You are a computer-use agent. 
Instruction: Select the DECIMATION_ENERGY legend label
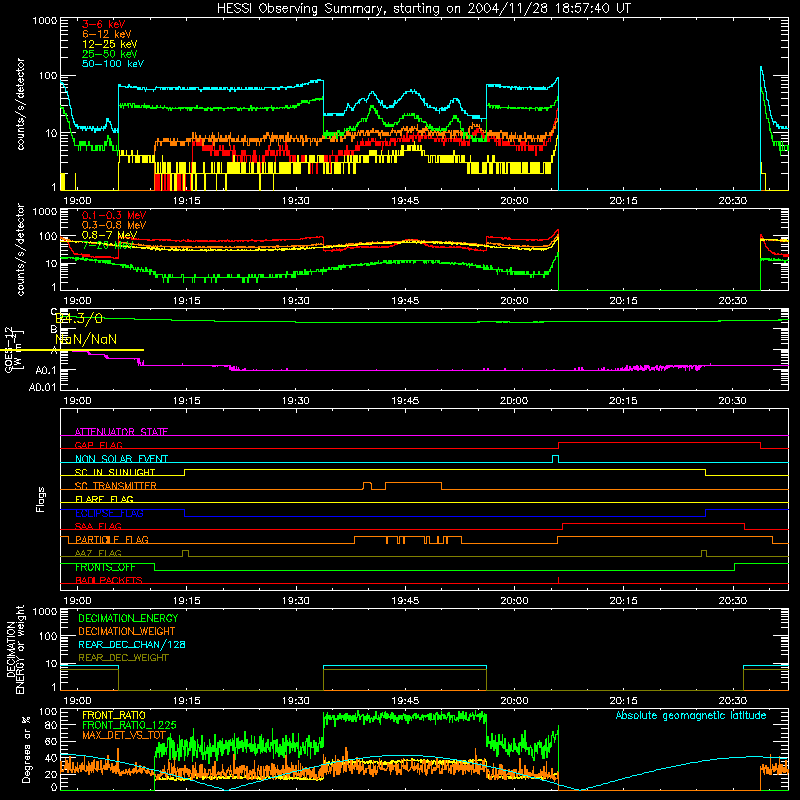pos(128,618)
